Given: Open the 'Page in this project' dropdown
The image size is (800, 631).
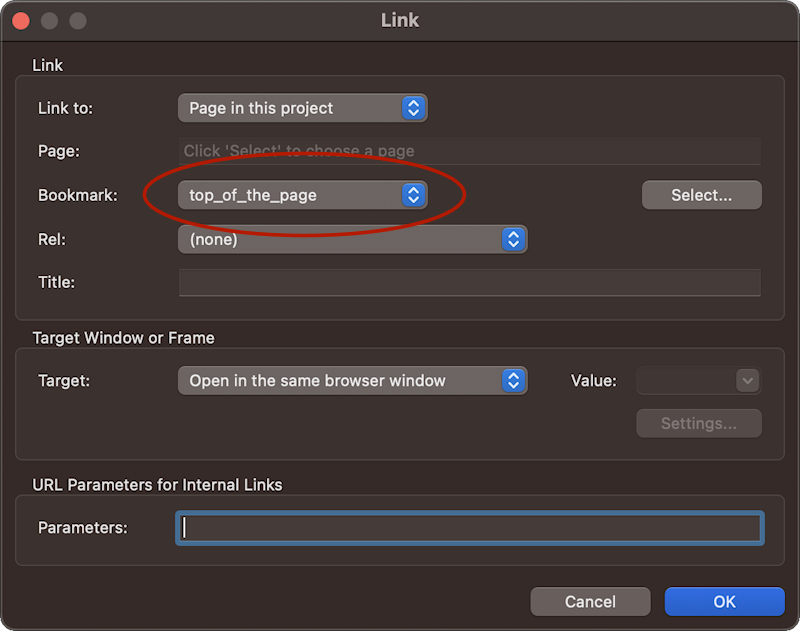Looking at the screenshot, I should (302, 108).
